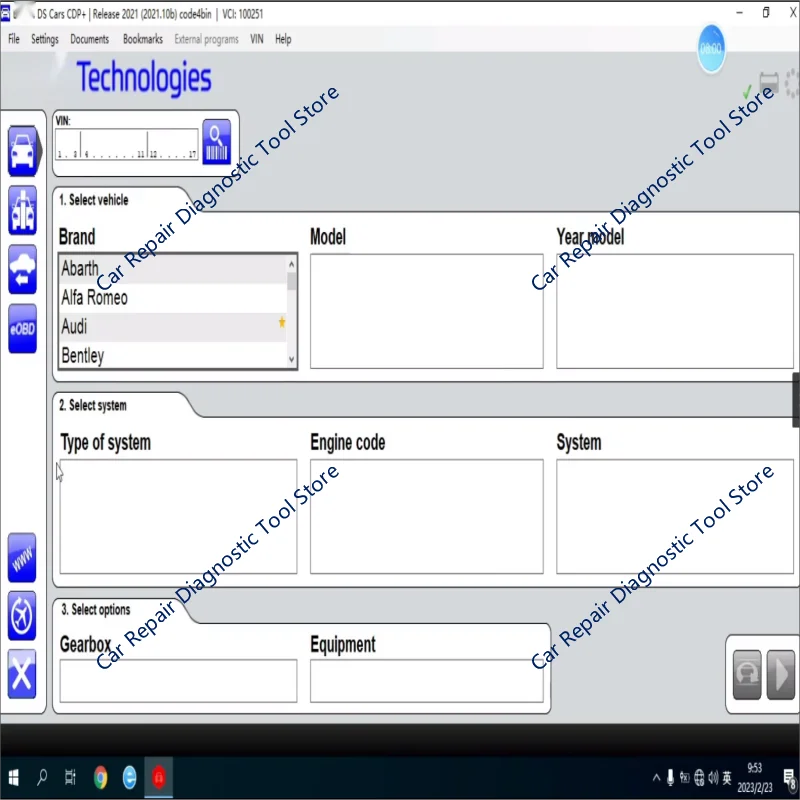Select Abarth in the Brand list

pyautogui.click(x=173, y=268)
